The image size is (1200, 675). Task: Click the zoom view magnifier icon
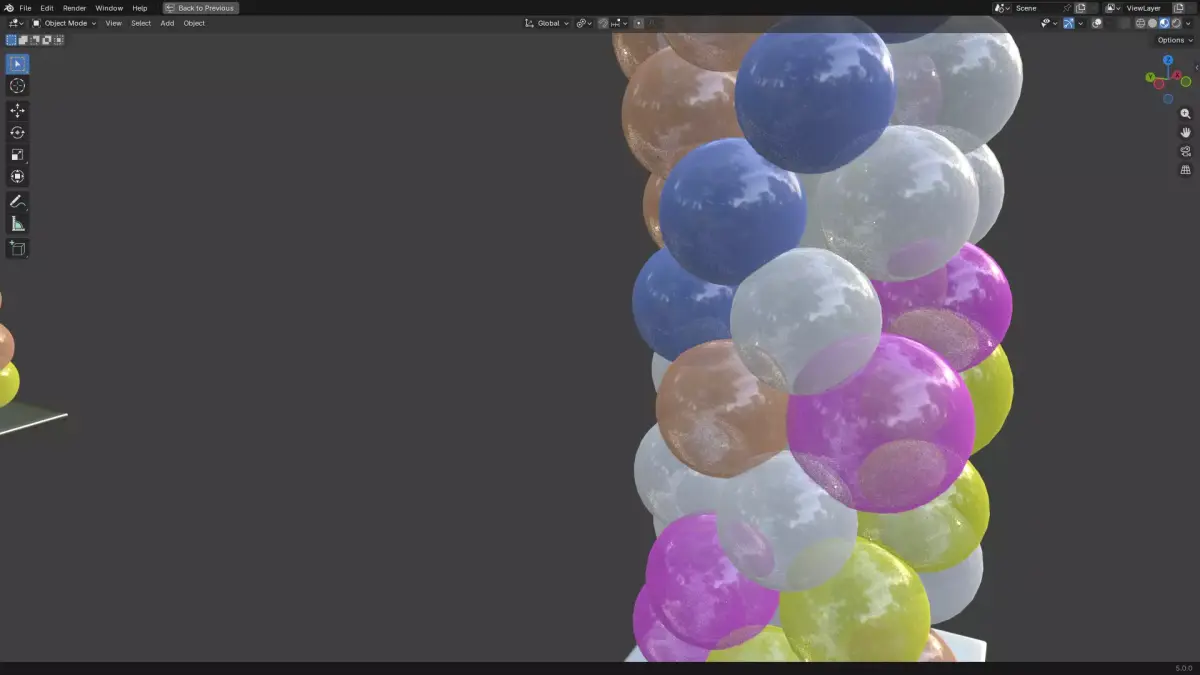pyautogui.click(x=1186, y=113)
